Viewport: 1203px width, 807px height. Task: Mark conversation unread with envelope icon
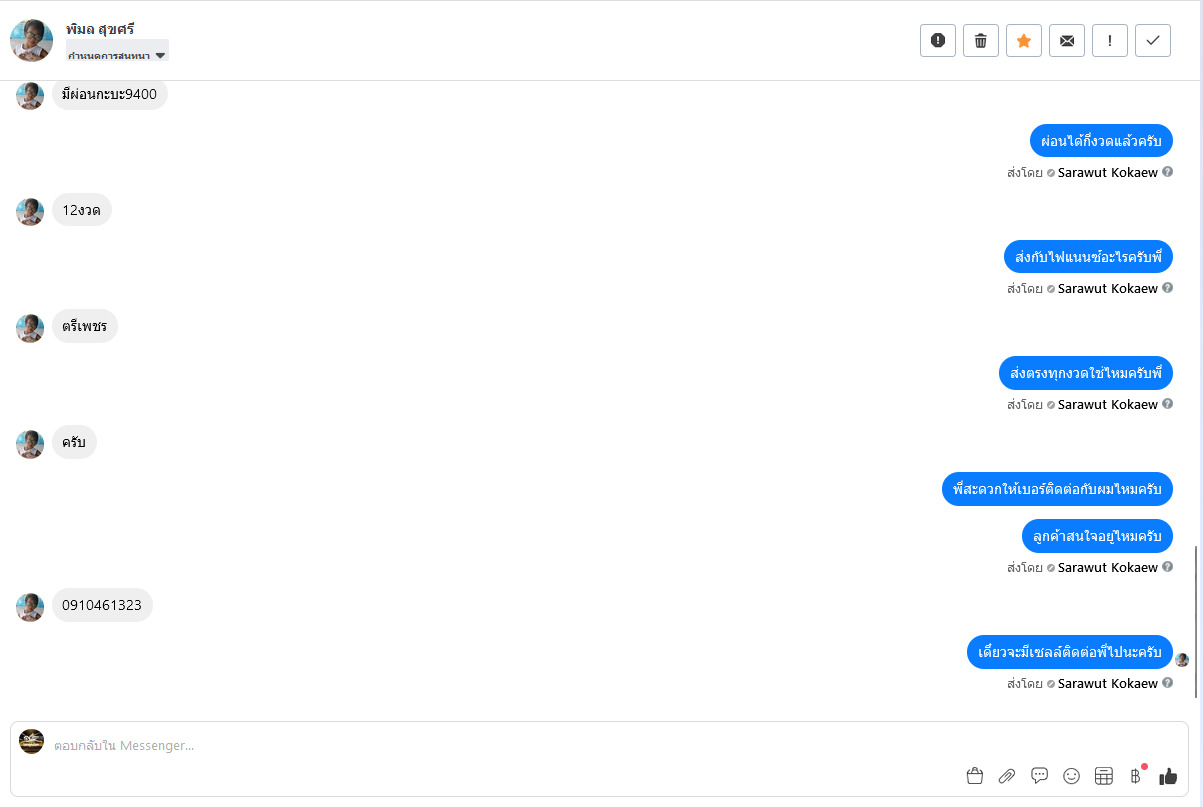(x=1067, y=40)
